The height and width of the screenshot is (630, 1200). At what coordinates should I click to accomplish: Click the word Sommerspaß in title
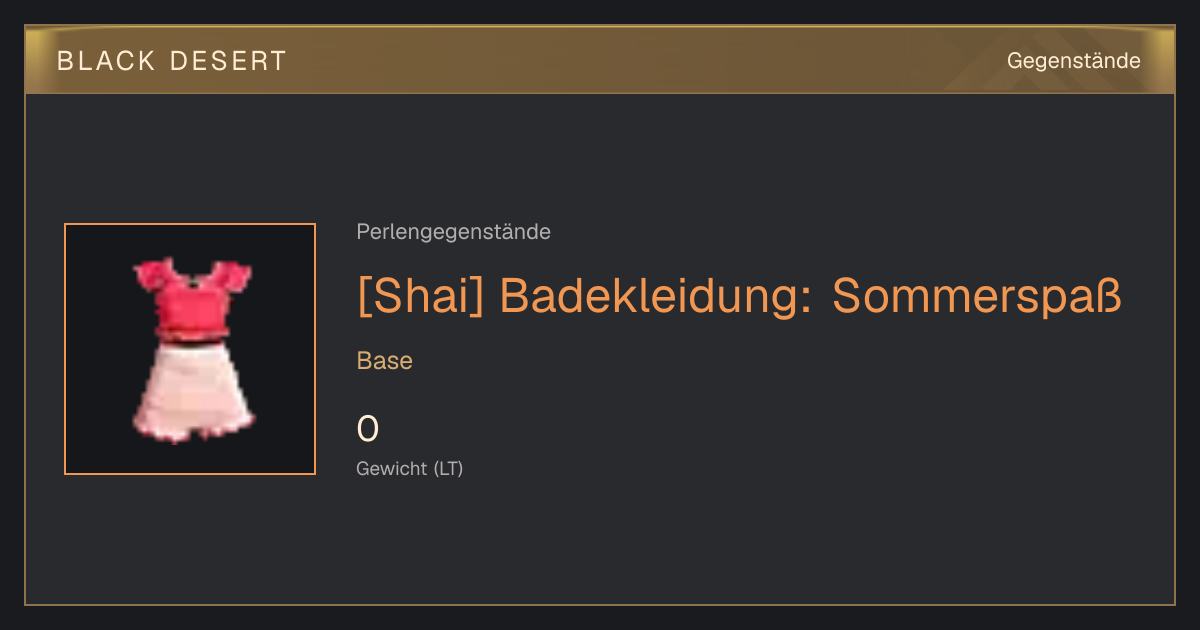coord(977,296)
